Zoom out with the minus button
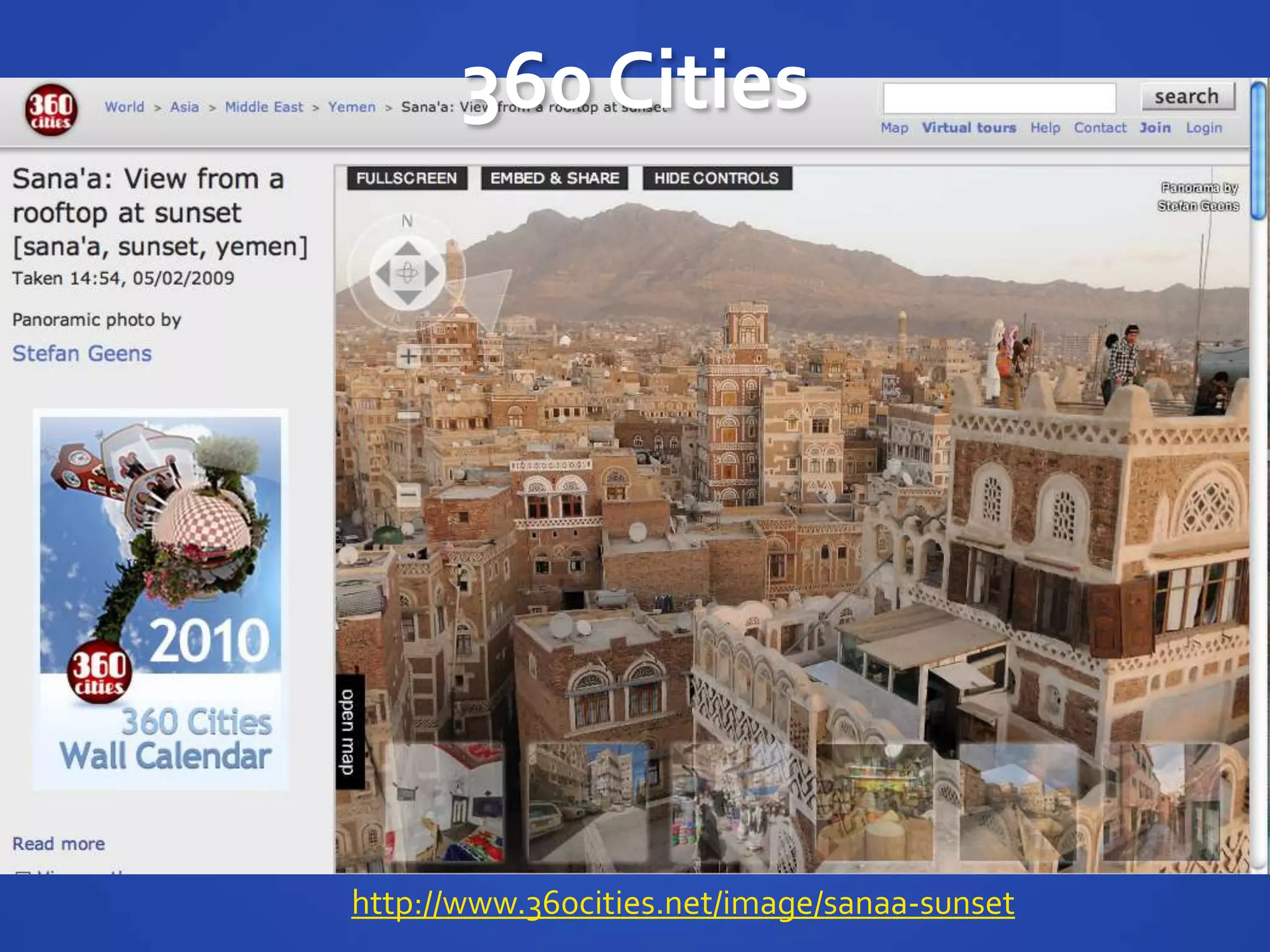This screenshot has height=952, width=1270. (x=408, y=495)
